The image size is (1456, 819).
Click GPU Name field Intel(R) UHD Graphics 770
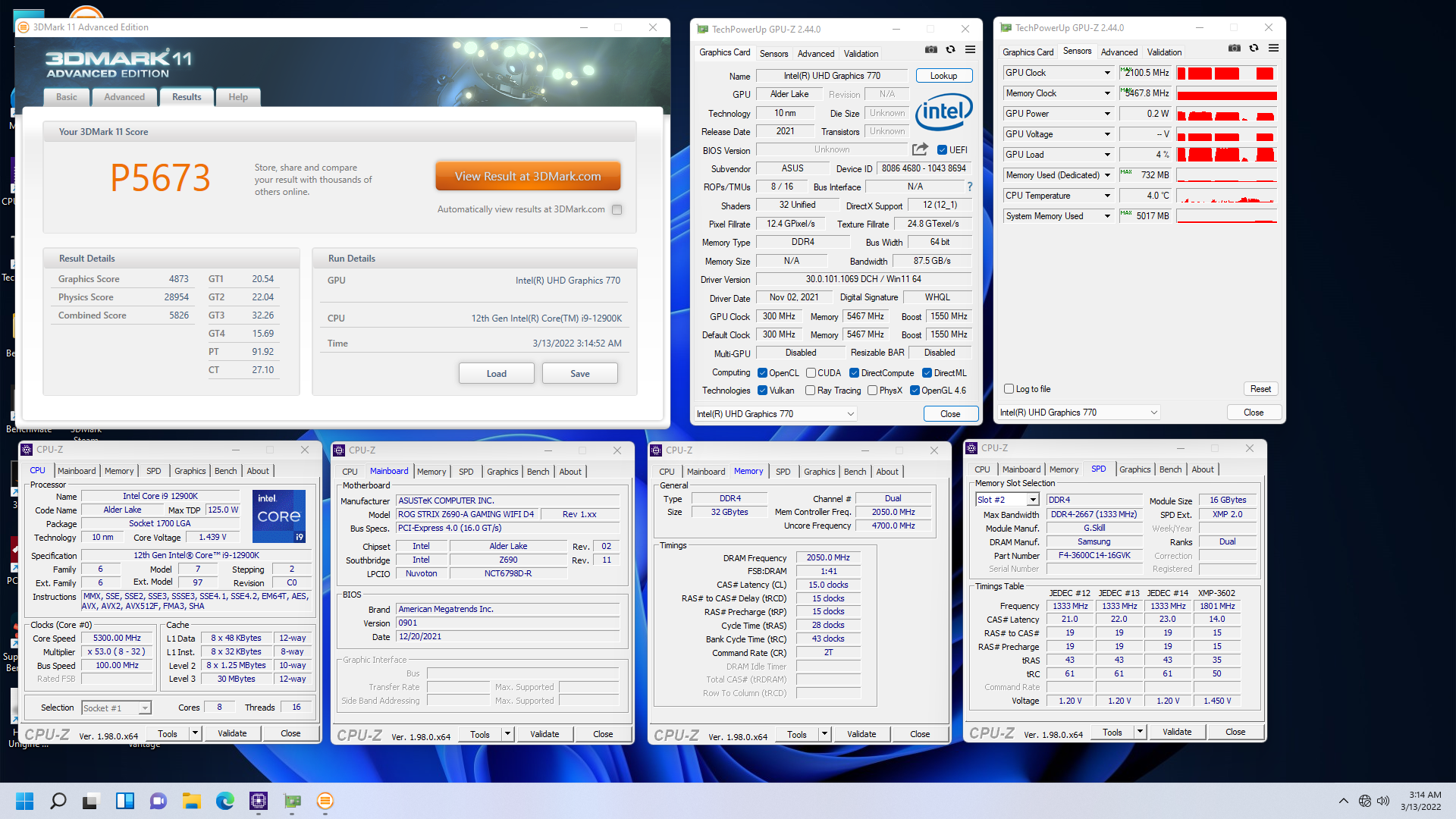click(832, 76)
